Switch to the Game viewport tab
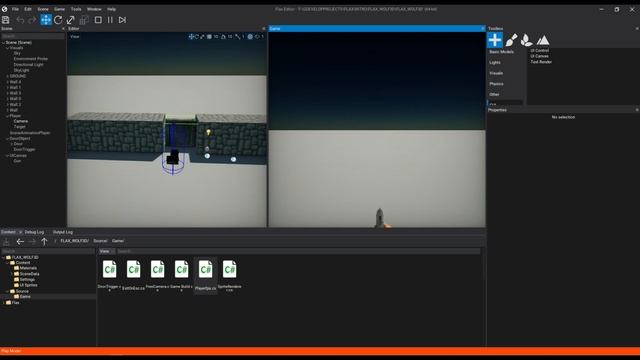The width and height of the screenshot is (640, 360). tap(275, 29)
